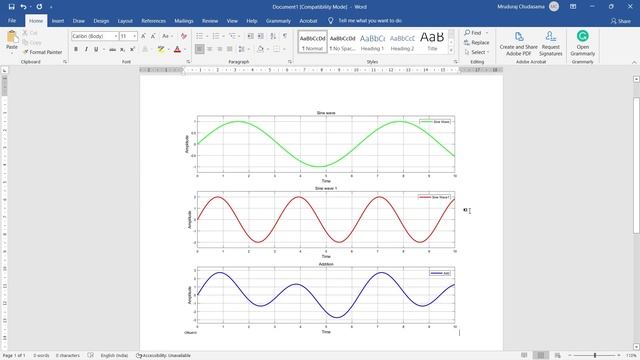
Task: Click red font color button
Action: tap(177, 49)
